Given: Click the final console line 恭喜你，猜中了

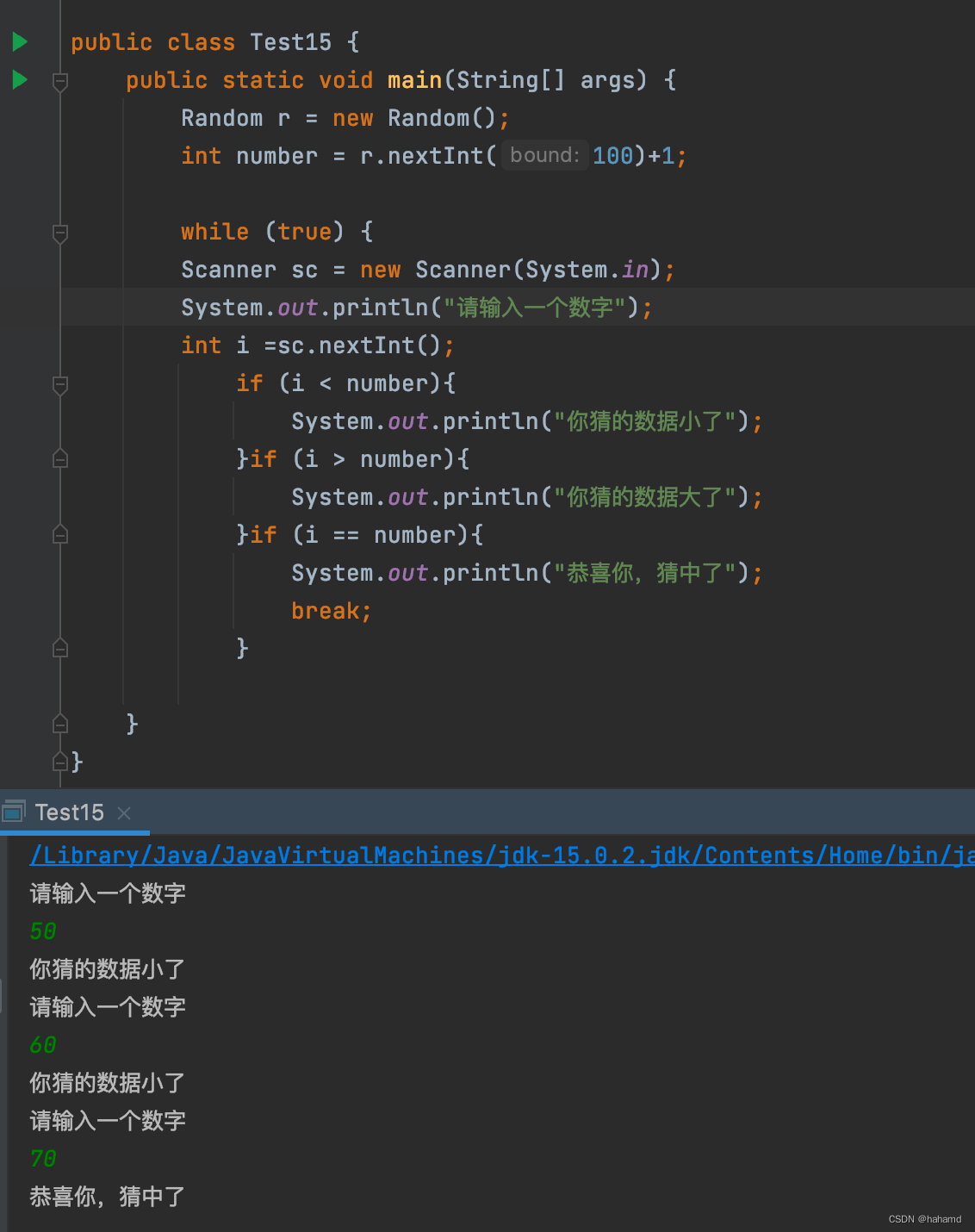Looking at the screenshot, I should point(108,1197).
